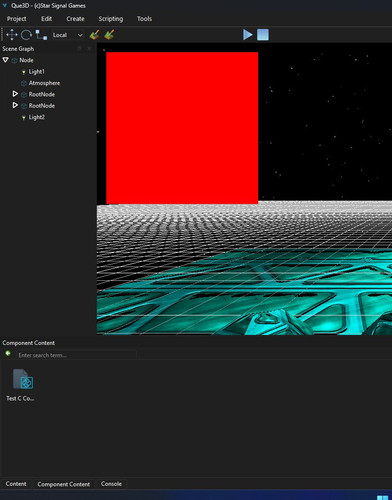The width and height of the screenshot is (392, 500).
Task: Select Atmosphere in the Scene Graph
Action: 44,83
